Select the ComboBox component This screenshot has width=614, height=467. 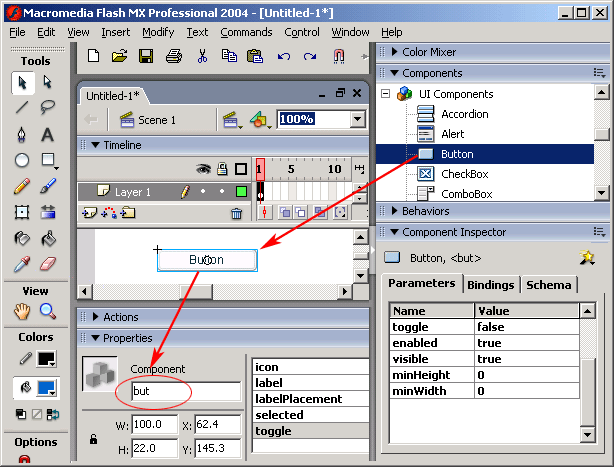tap(467, 194)
